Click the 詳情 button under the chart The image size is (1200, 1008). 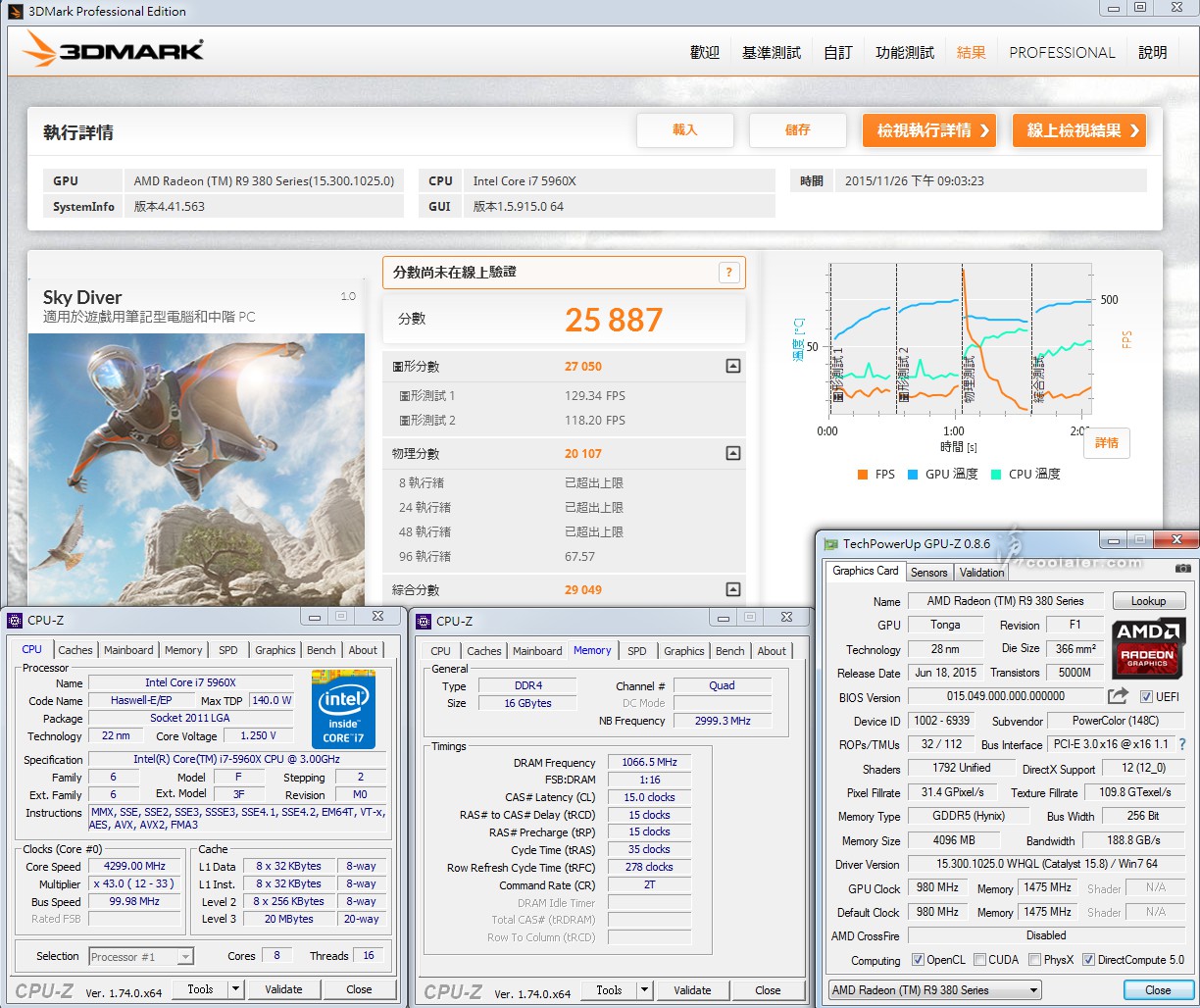coord(1107,443)
